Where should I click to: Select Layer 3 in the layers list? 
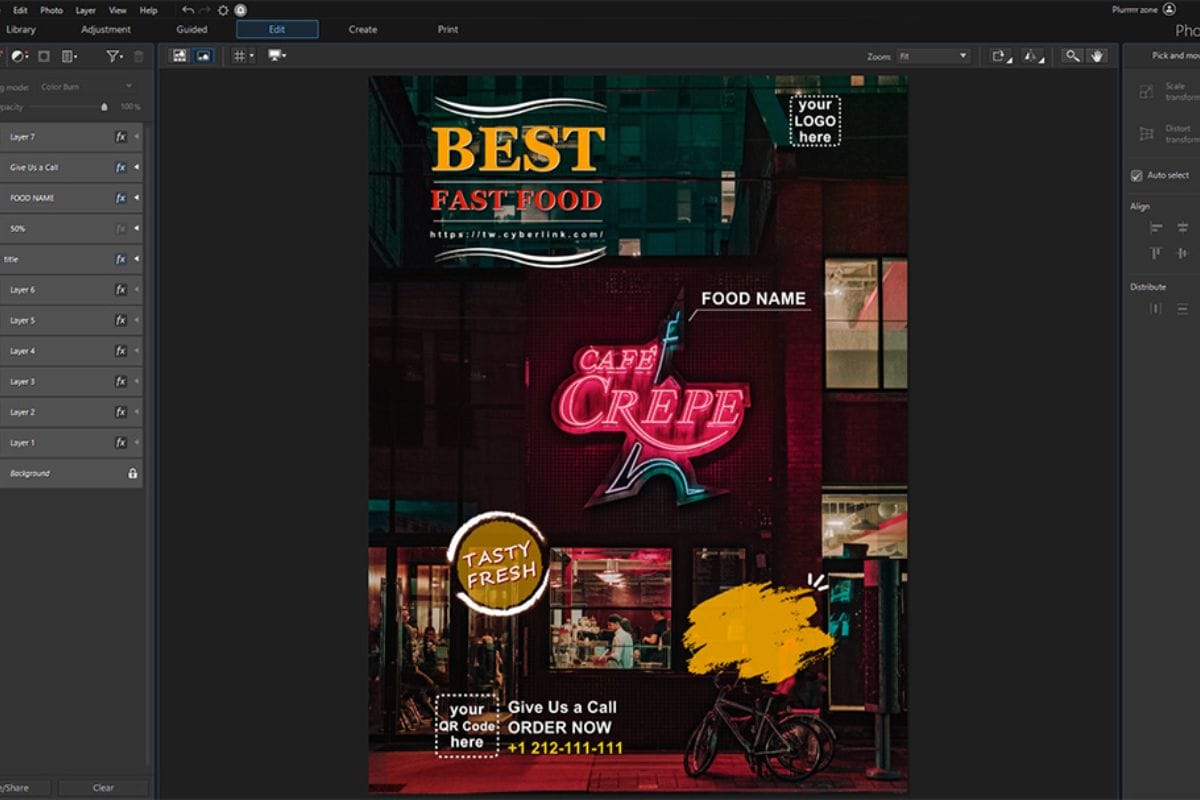pyautogui.click(x=60, y=381)
